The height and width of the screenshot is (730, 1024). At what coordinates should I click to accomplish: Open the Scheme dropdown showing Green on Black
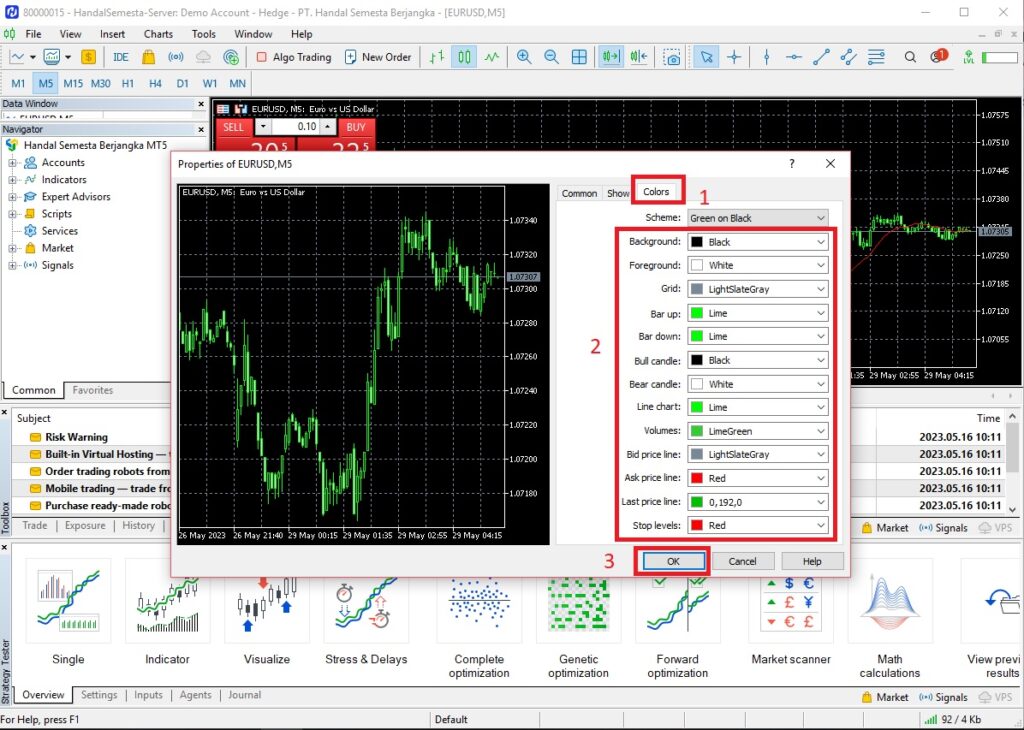(x=756, y=217)
